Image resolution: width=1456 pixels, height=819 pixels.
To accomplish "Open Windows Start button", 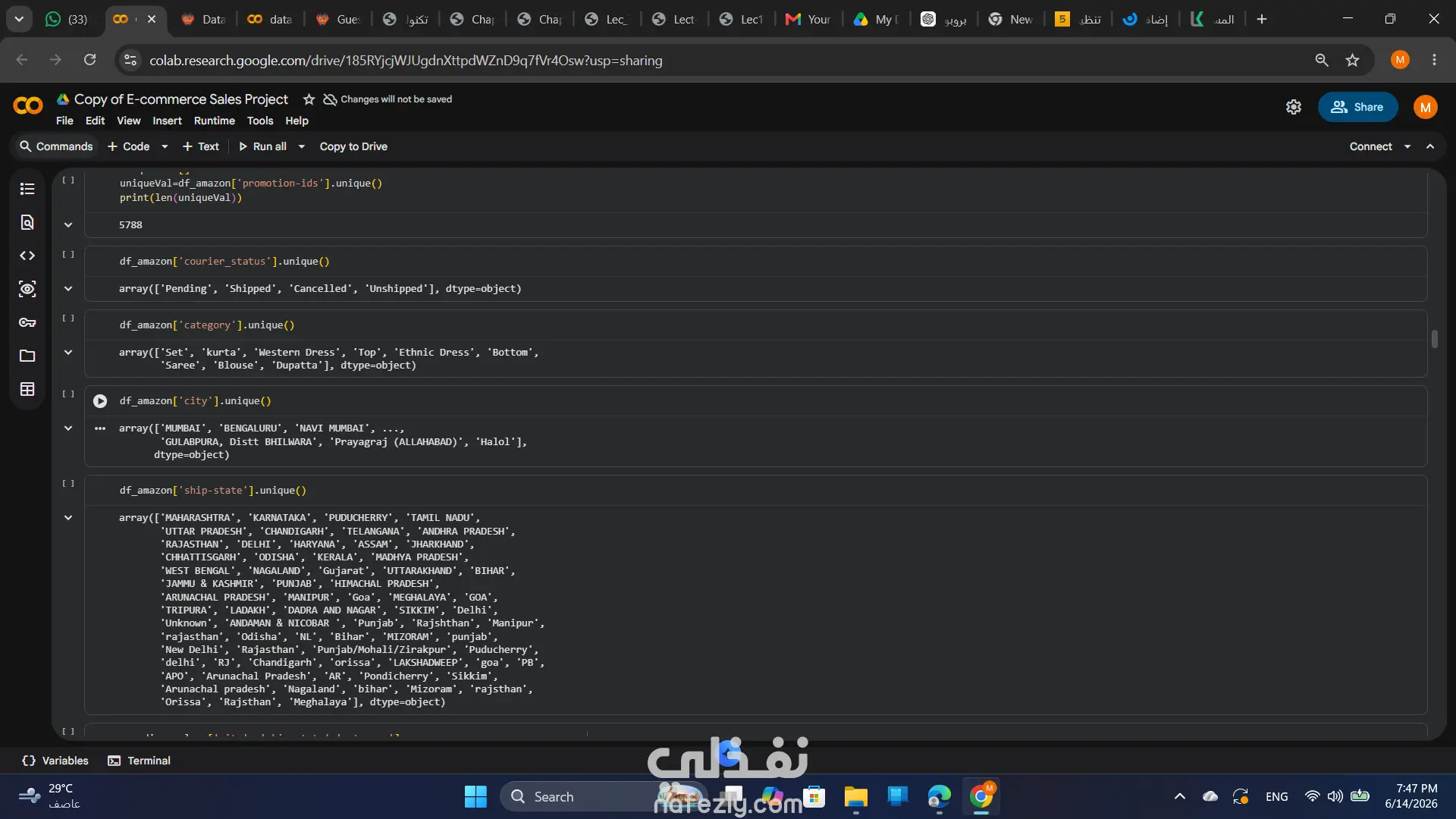I will (475, 796).
